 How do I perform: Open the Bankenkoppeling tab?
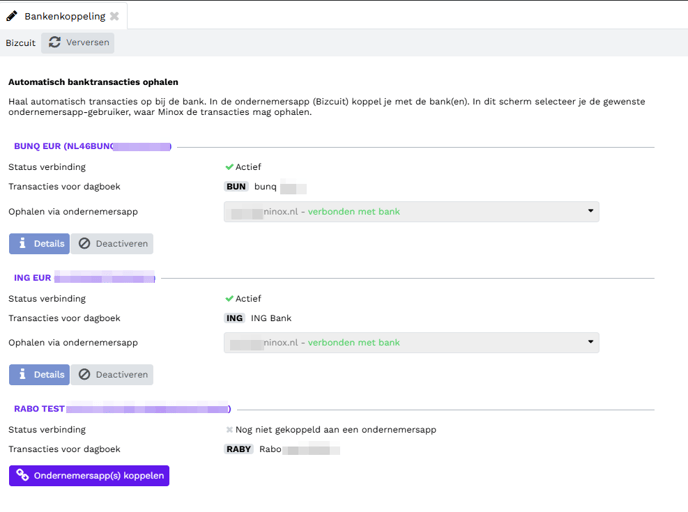pos(64,16)
